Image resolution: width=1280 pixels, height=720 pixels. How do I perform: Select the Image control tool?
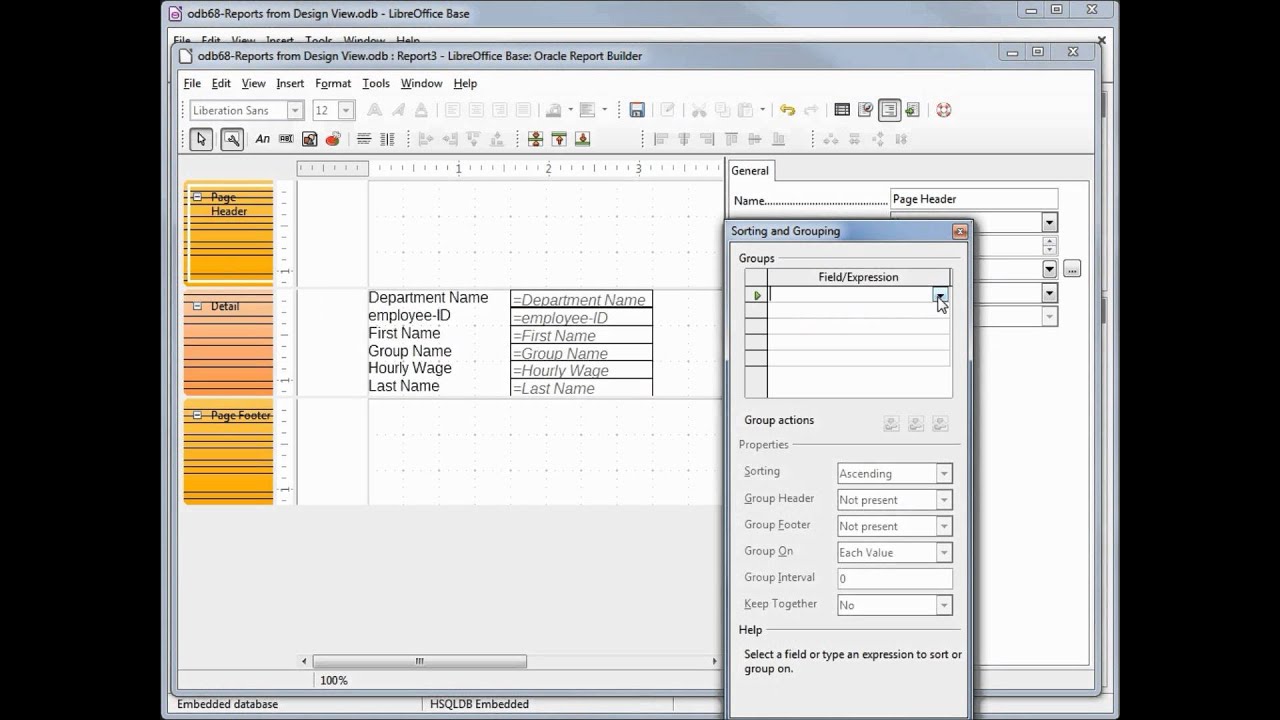click(309, 139)
